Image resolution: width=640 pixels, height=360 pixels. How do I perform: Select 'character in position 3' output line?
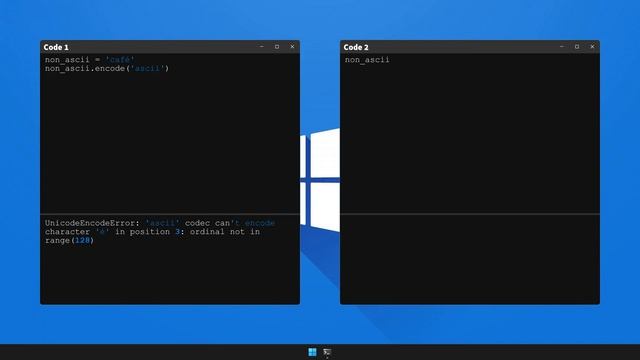pyautogui.click(x=152, y=232)
